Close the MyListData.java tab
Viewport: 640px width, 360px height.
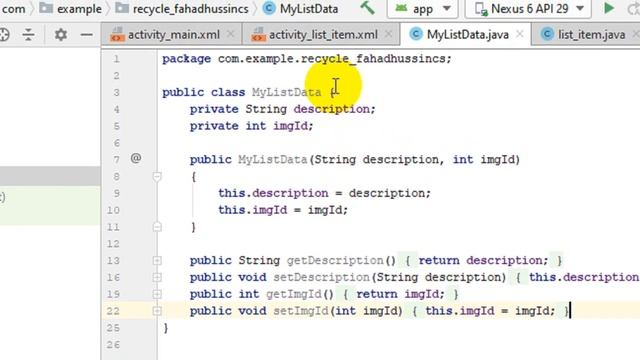click(520, 35)
